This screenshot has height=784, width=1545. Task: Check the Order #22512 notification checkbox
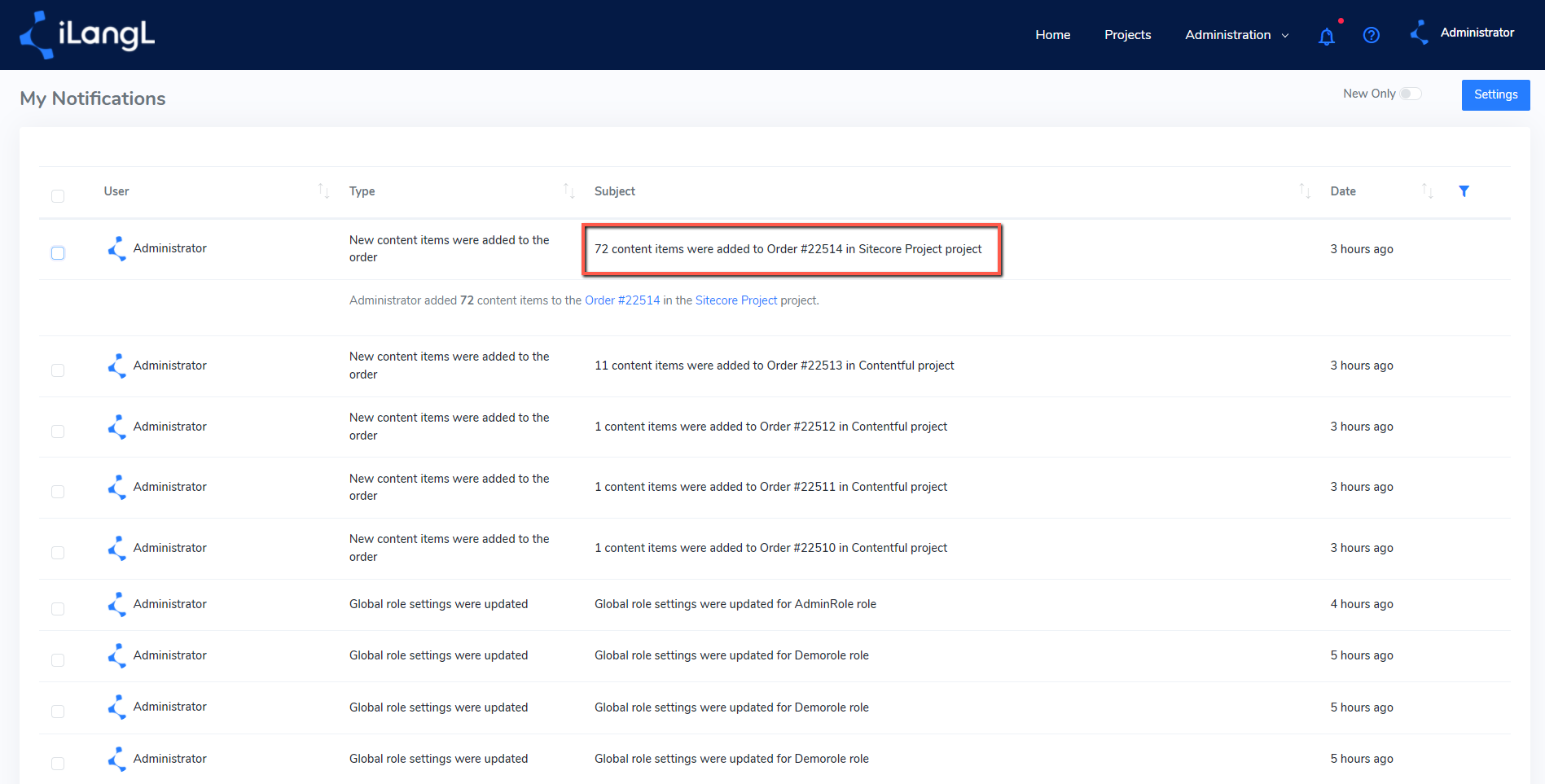[x=58, y=431]
